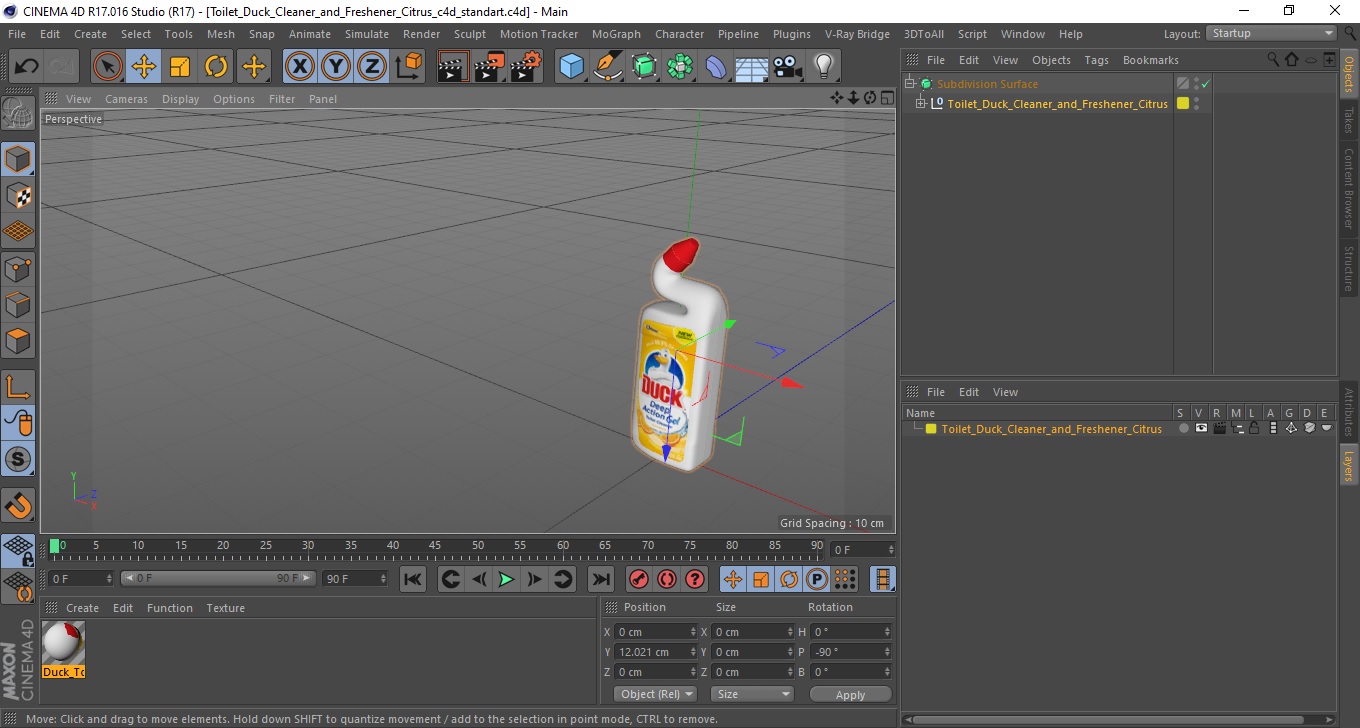
Task: Open the Layout Startup dropdown
Action: pyautogui.click(x=1272, y=33)
